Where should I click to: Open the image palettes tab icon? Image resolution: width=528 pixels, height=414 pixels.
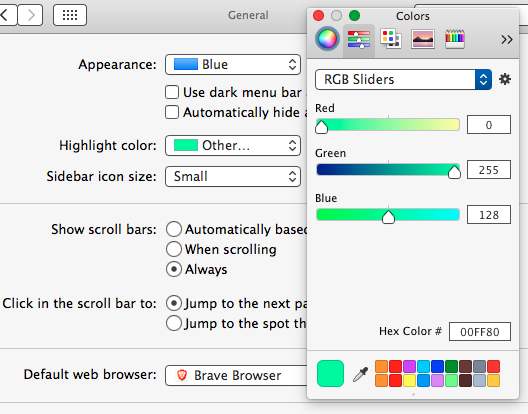click(x=423, y=39)
